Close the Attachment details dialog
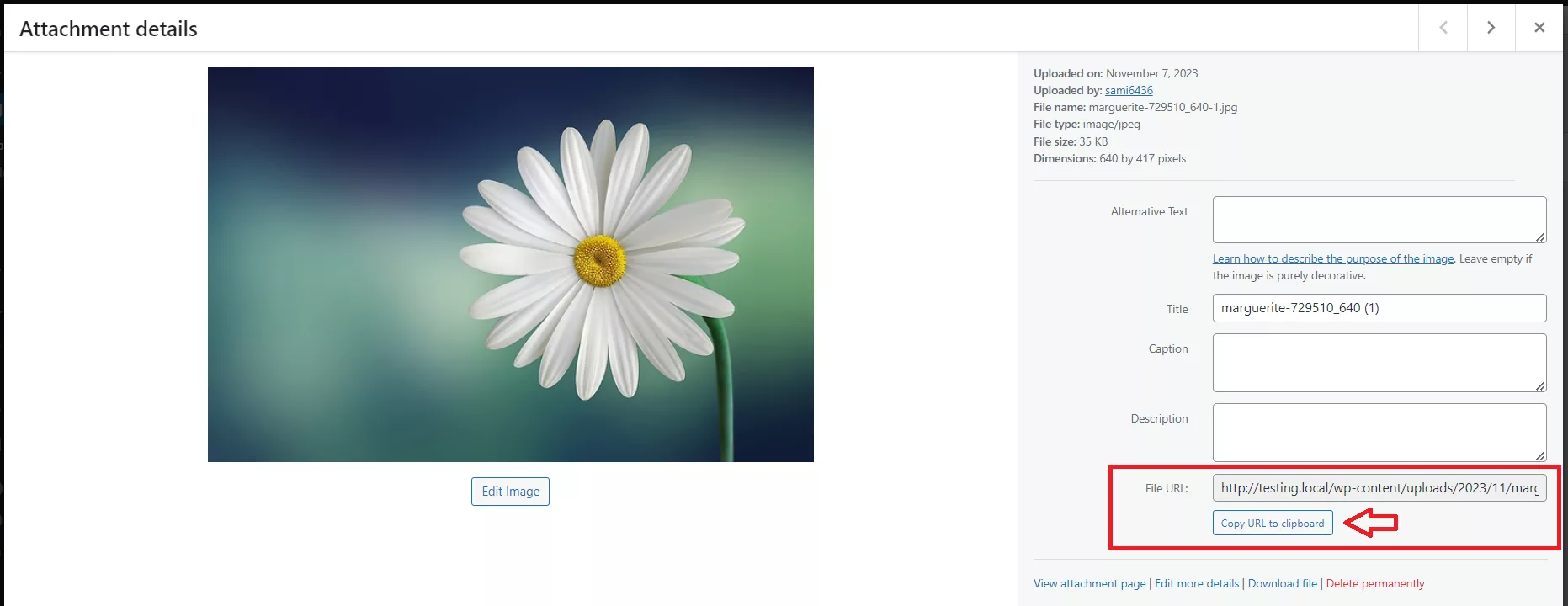1568x606 pixels. (x=1539, y=28)
